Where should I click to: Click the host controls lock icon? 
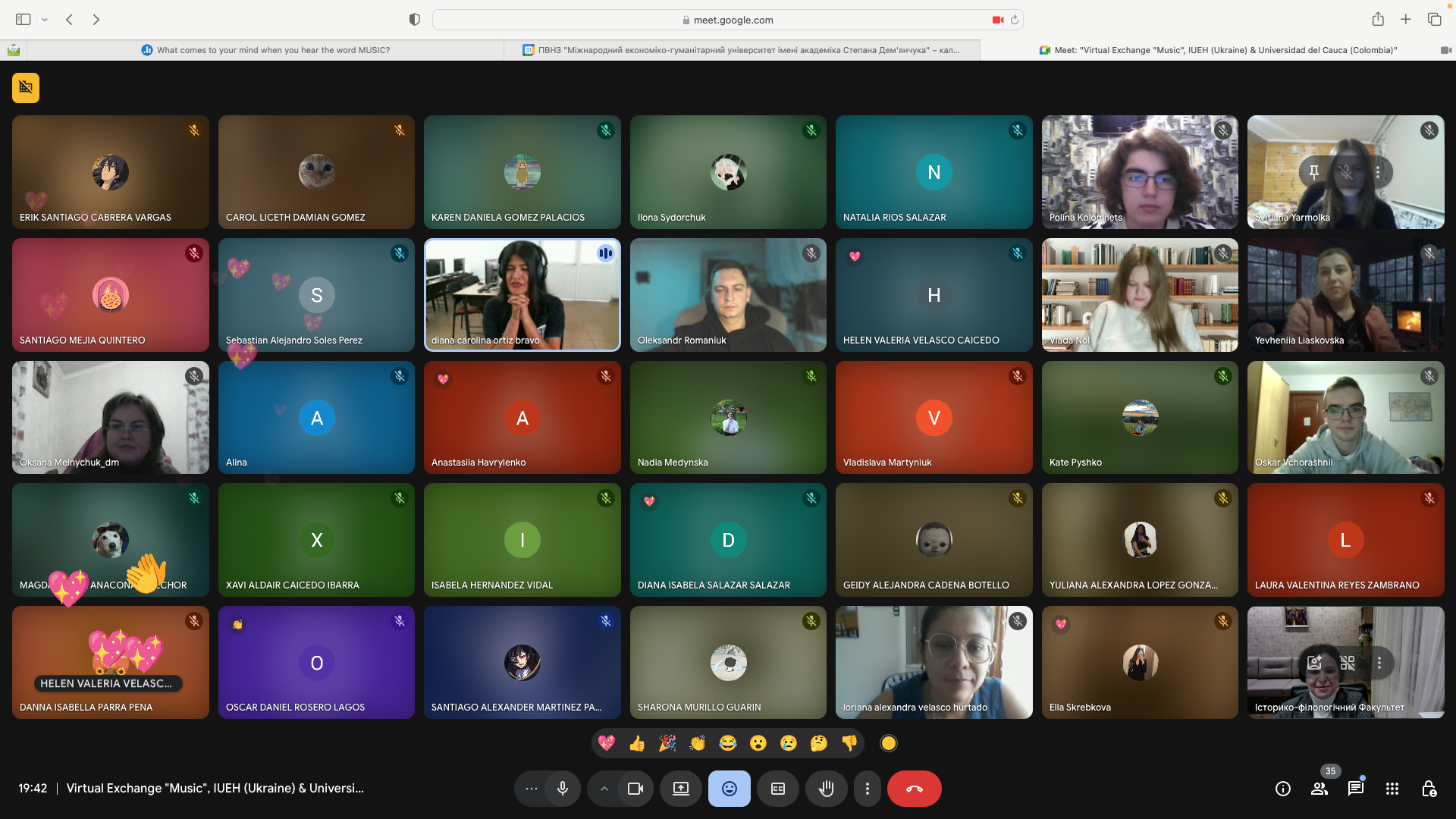coord(1428,789)
